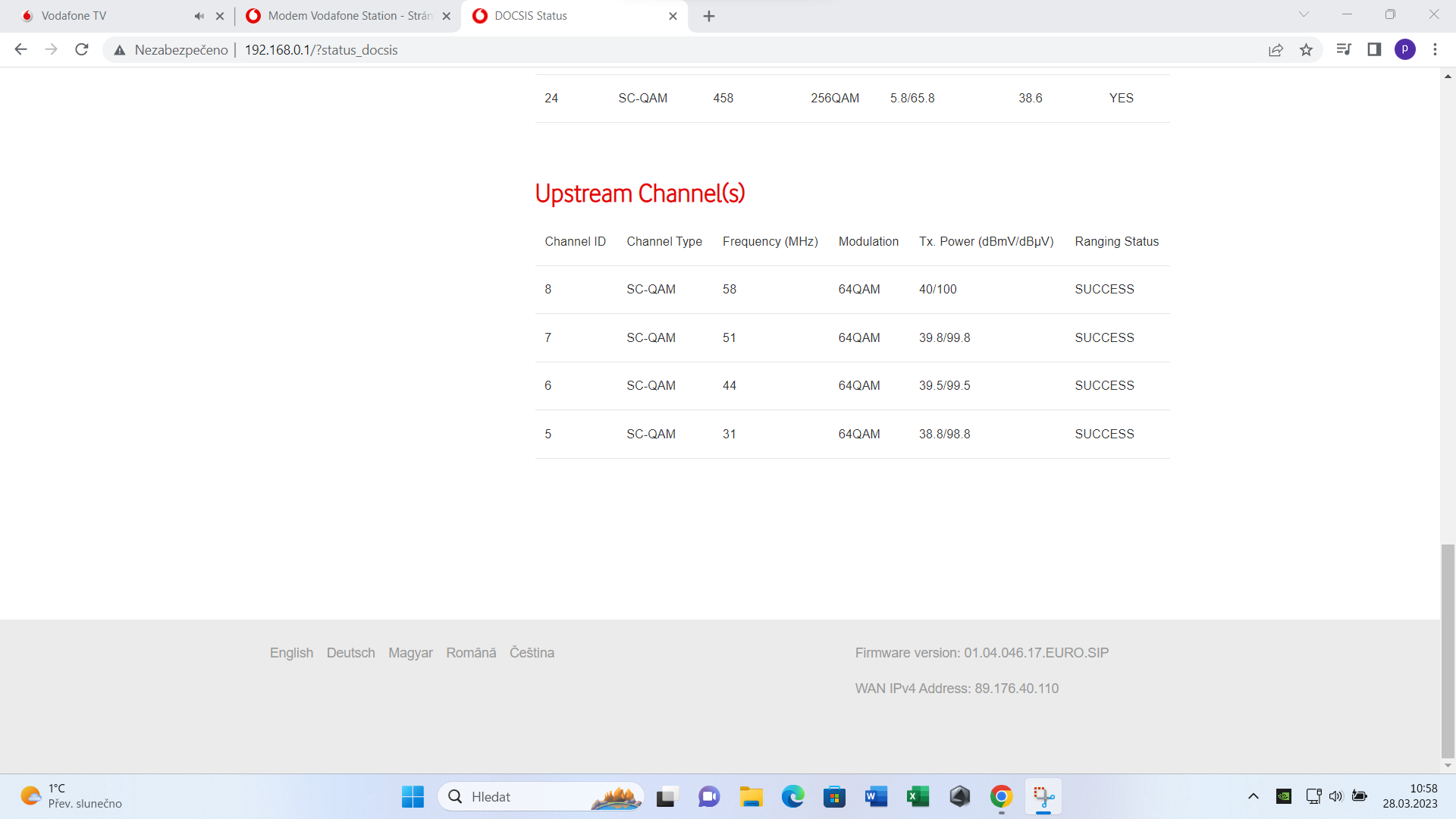
Task: Select Tx power value 39.8/99.8
Action: (x=944, y=337)
